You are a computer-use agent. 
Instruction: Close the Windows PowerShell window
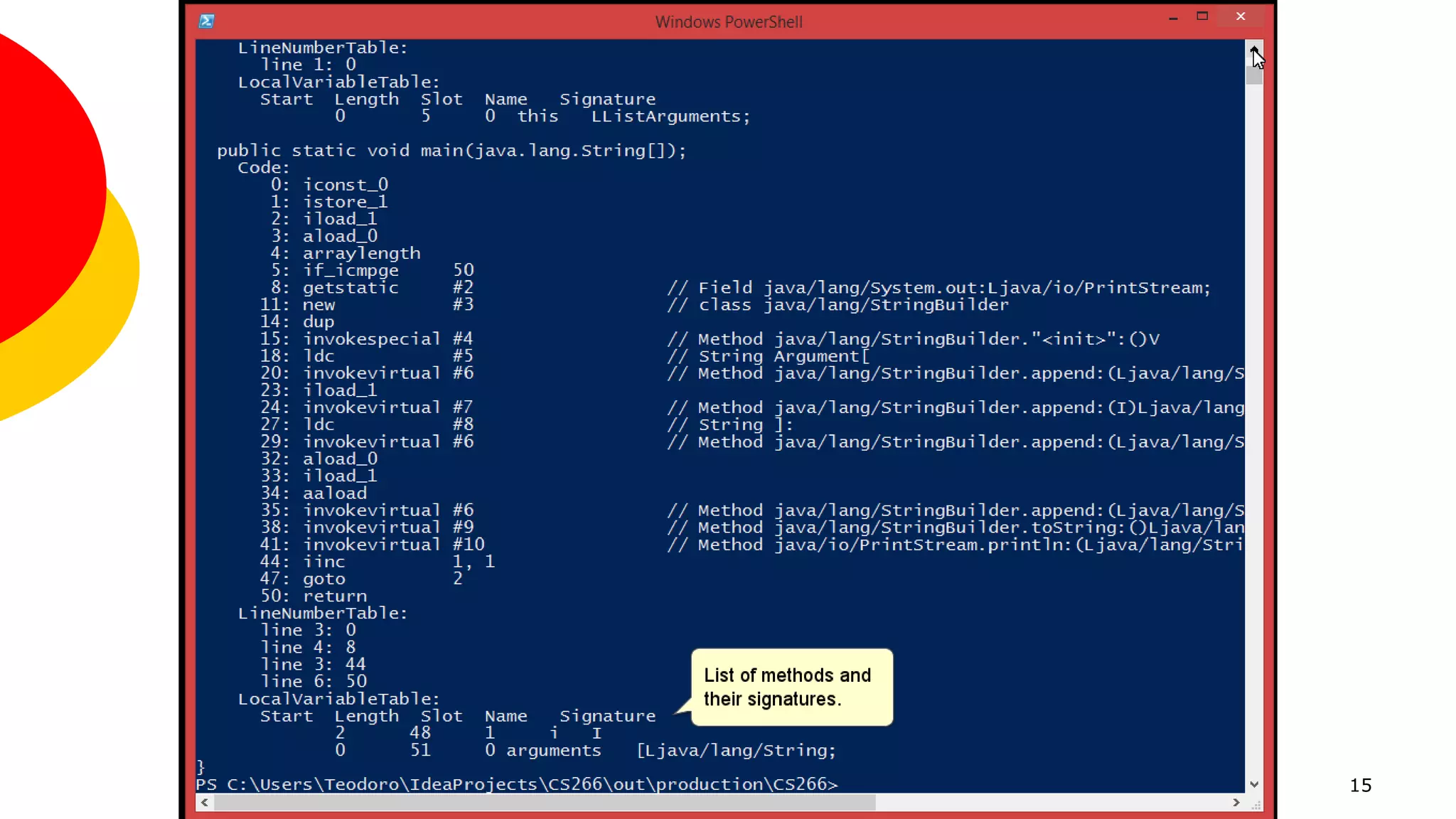click(1241, 16)
